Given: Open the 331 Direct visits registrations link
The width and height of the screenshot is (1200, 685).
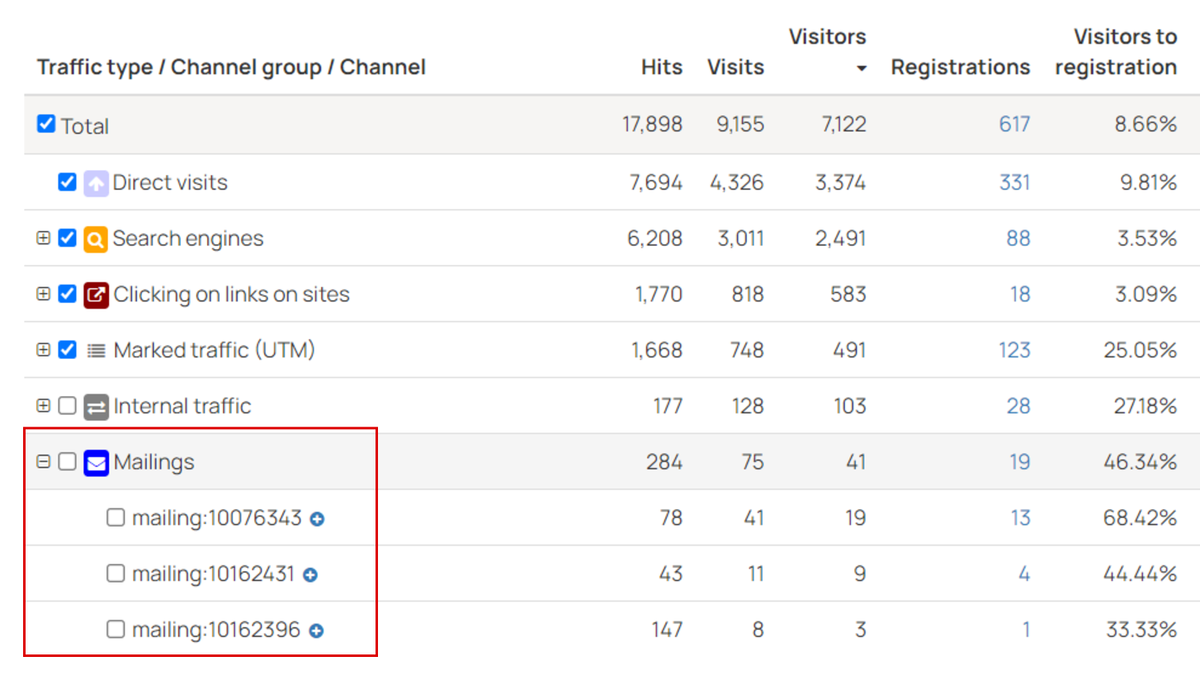Looking at the screenshot, I should pos(1014,183).
